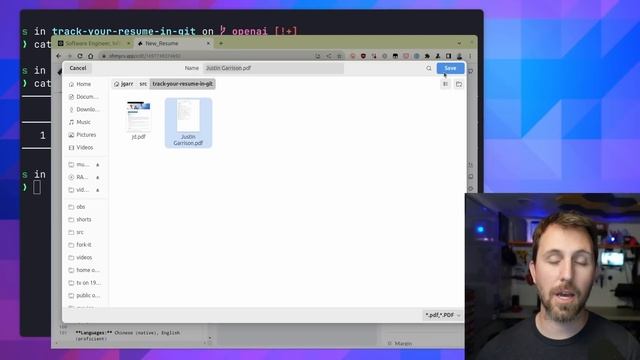Switch to the Software Engineer browser tab
This screenshot has height=360, width=640.
92,43
